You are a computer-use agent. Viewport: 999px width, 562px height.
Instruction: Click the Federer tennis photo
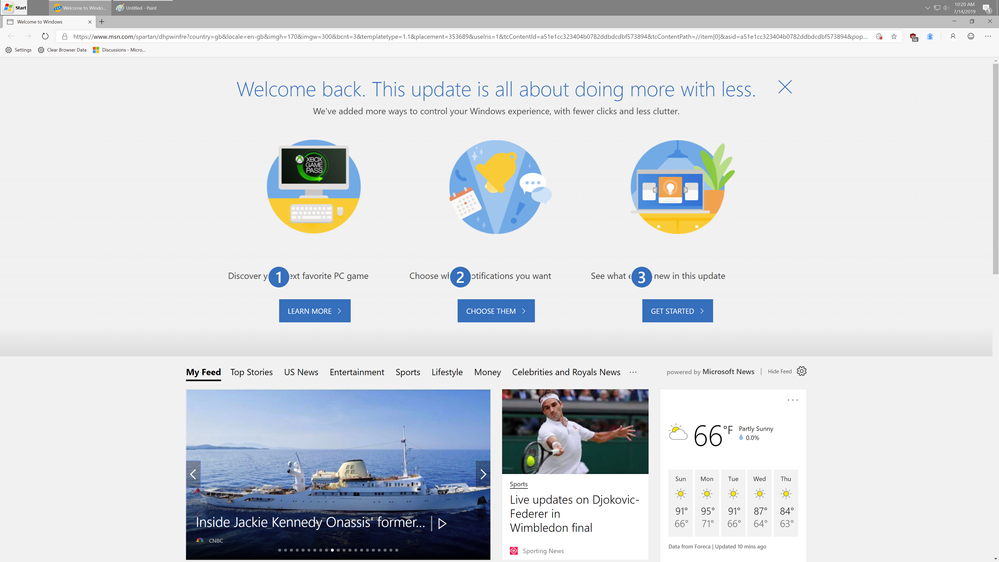pos(575,431)
